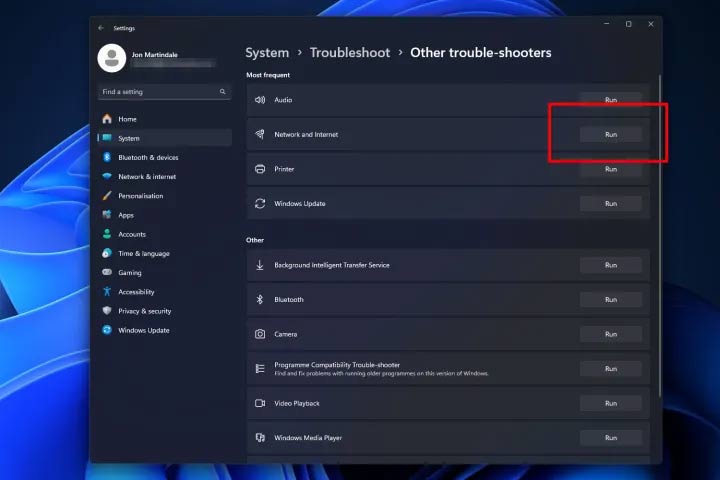Open Time & language settings
Viewport: 720px width, 480px height.
[164, 253]
